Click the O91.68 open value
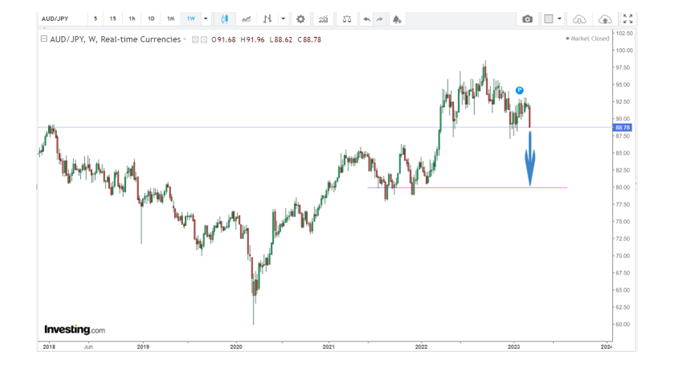 [x=224, y=40]
